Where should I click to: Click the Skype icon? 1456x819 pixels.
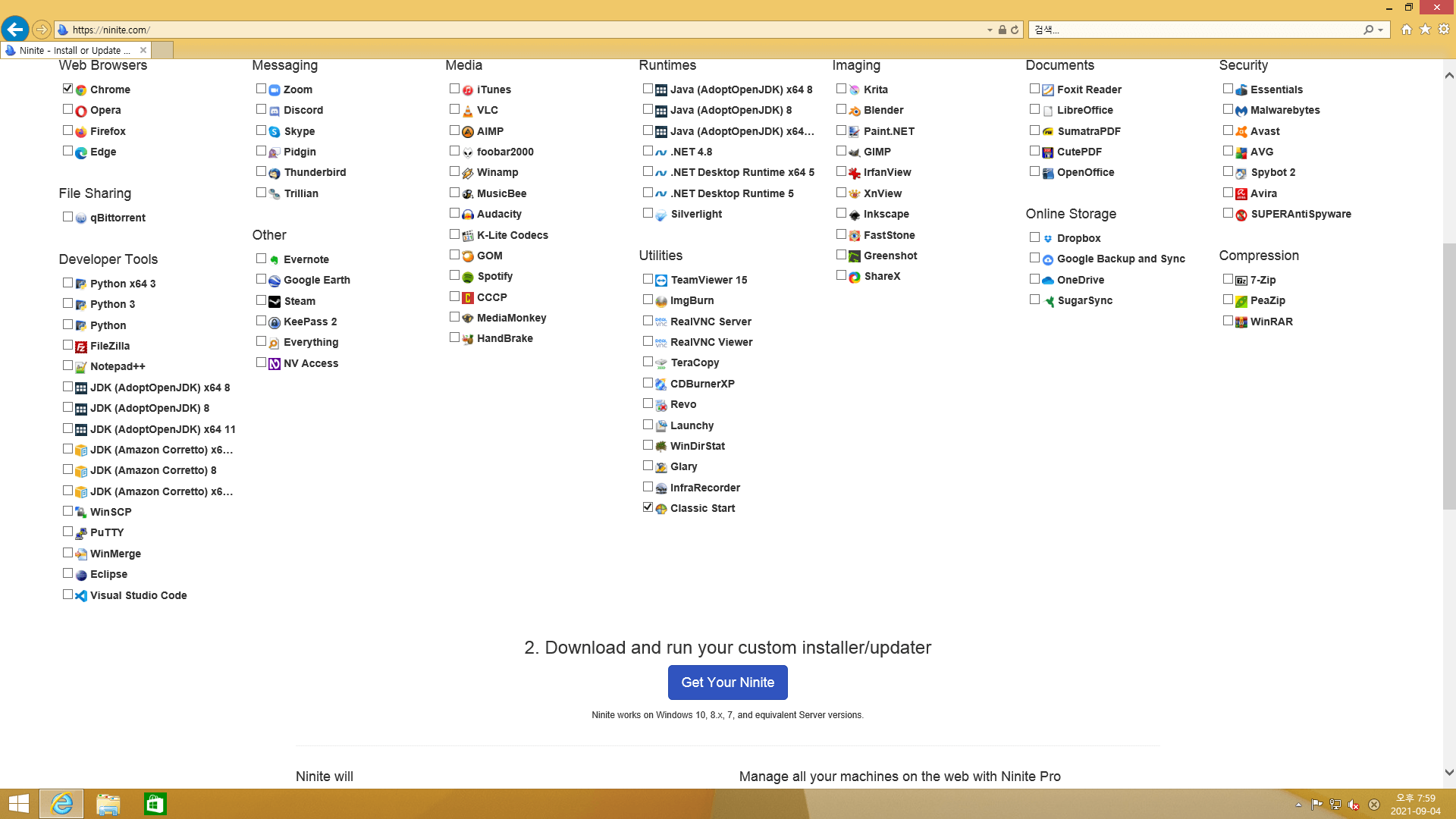(275, 131)
